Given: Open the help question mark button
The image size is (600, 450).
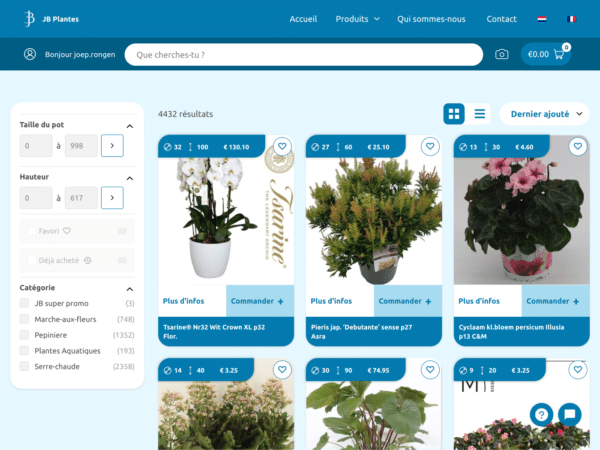Looking at the screenshot, I should point(541,414).
